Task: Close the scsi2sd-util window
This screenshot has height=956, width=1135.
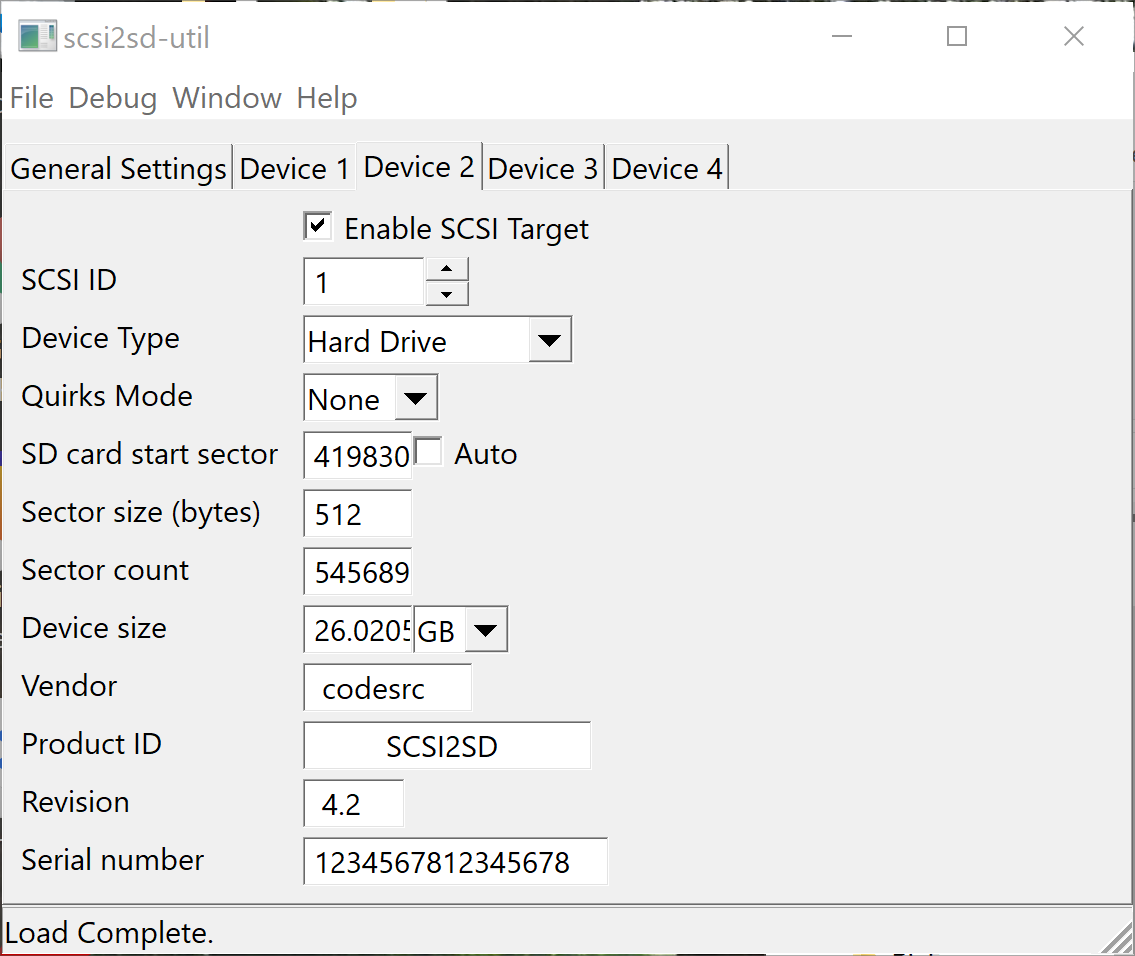Action: pos(1074,36)
